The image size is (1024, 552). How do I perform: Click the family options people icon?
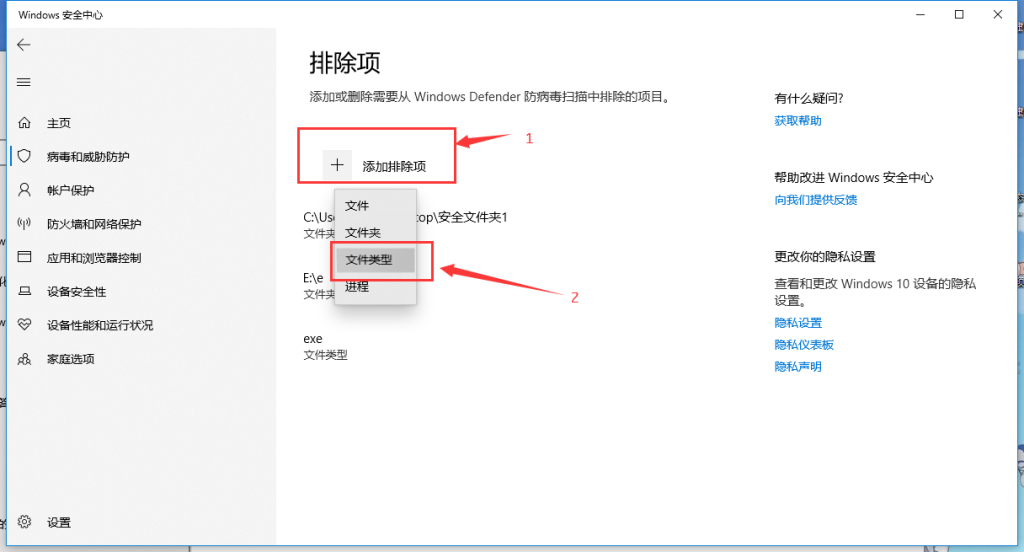pyautogui.click(x=25, y=359)
